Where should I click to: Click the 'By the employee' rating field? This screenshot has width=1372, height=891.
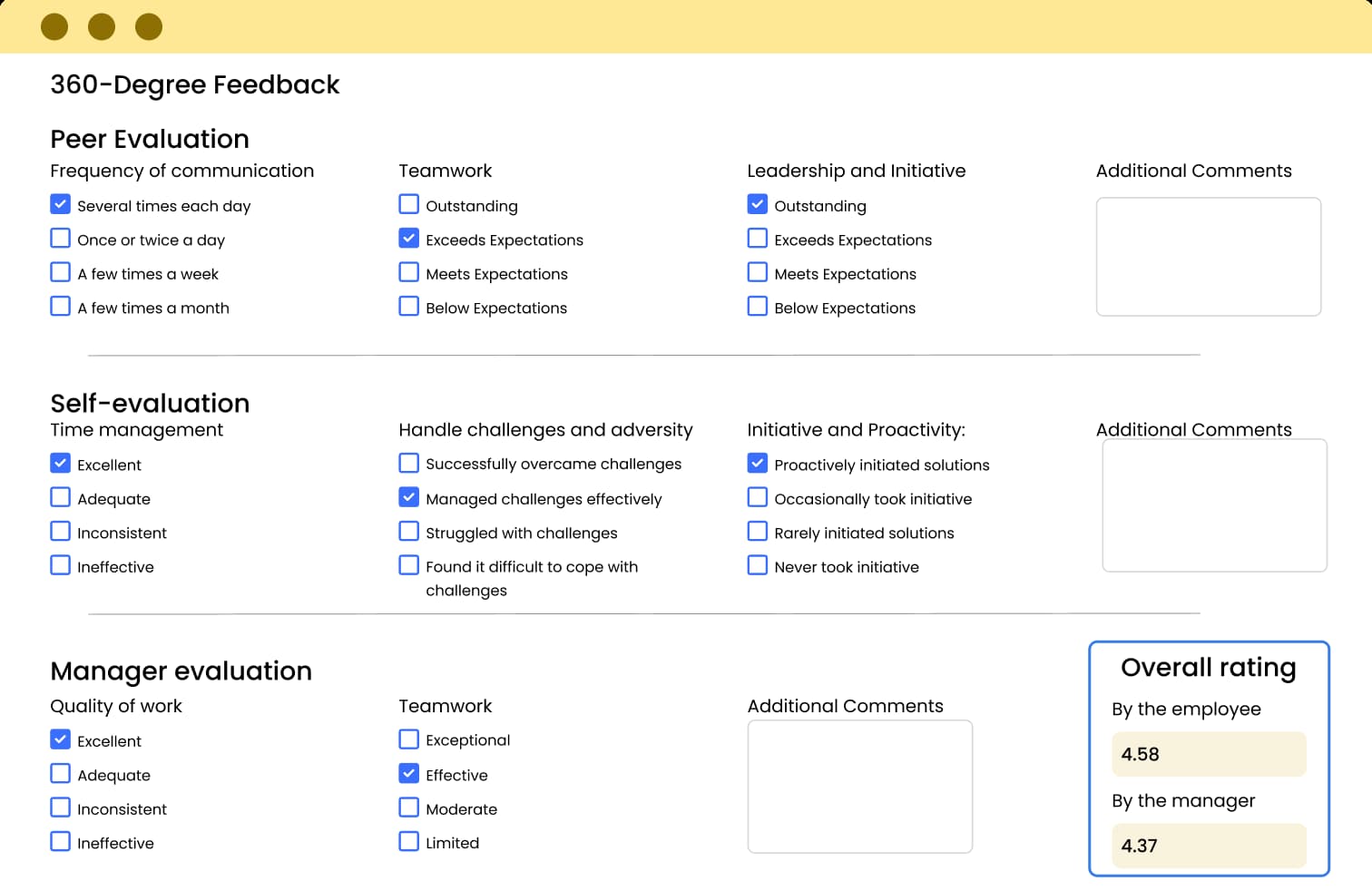pyautogui.click(x=1208, y=754)
